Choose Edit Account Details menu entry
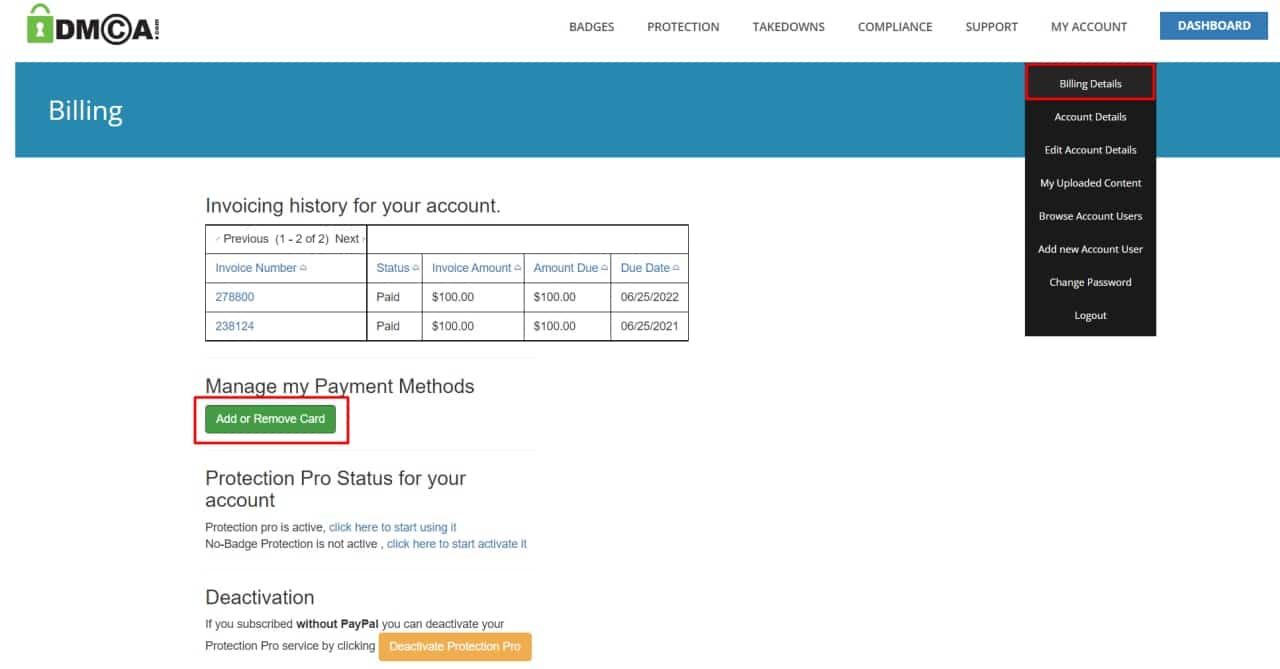This screenshot has height=669, width=1280. coord(1090,150)
